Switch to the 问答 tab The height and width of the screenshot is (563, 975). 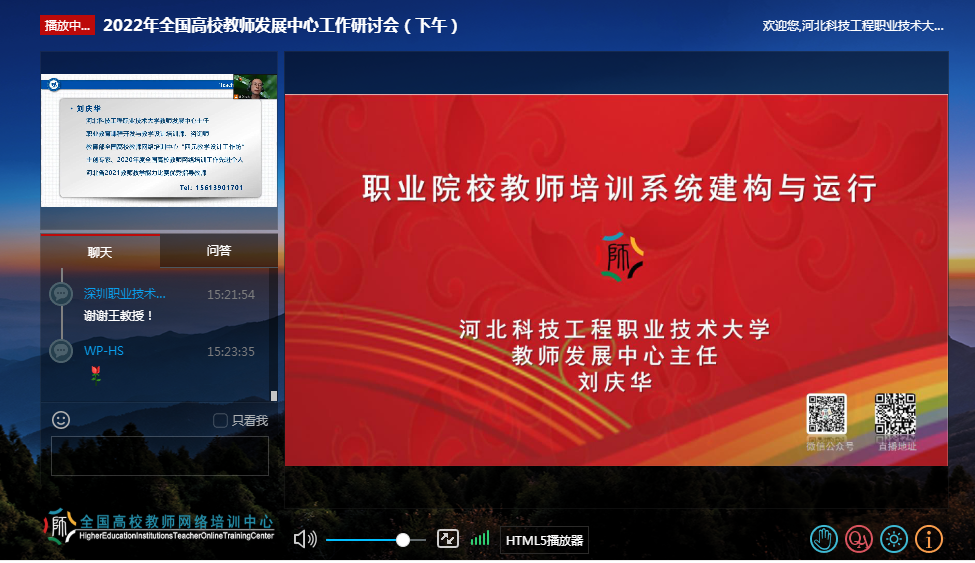coord(219,251)
